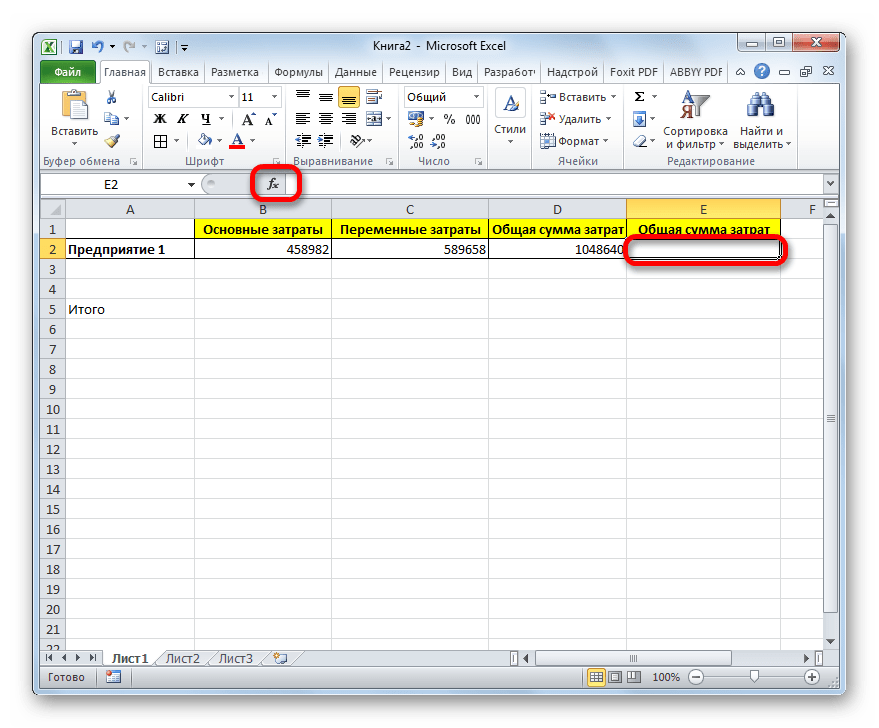Select cell A5 containing Итого
This screenshot has width=879, height=728.
click(x=129, y=309)
